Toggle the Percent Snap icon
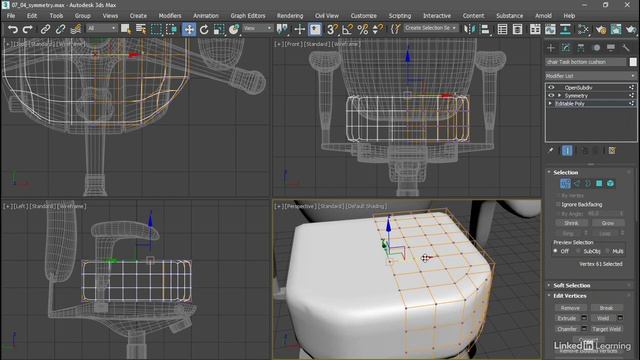Image resolution: width=640 pixels, height=360 pixels. coord(362,29)
